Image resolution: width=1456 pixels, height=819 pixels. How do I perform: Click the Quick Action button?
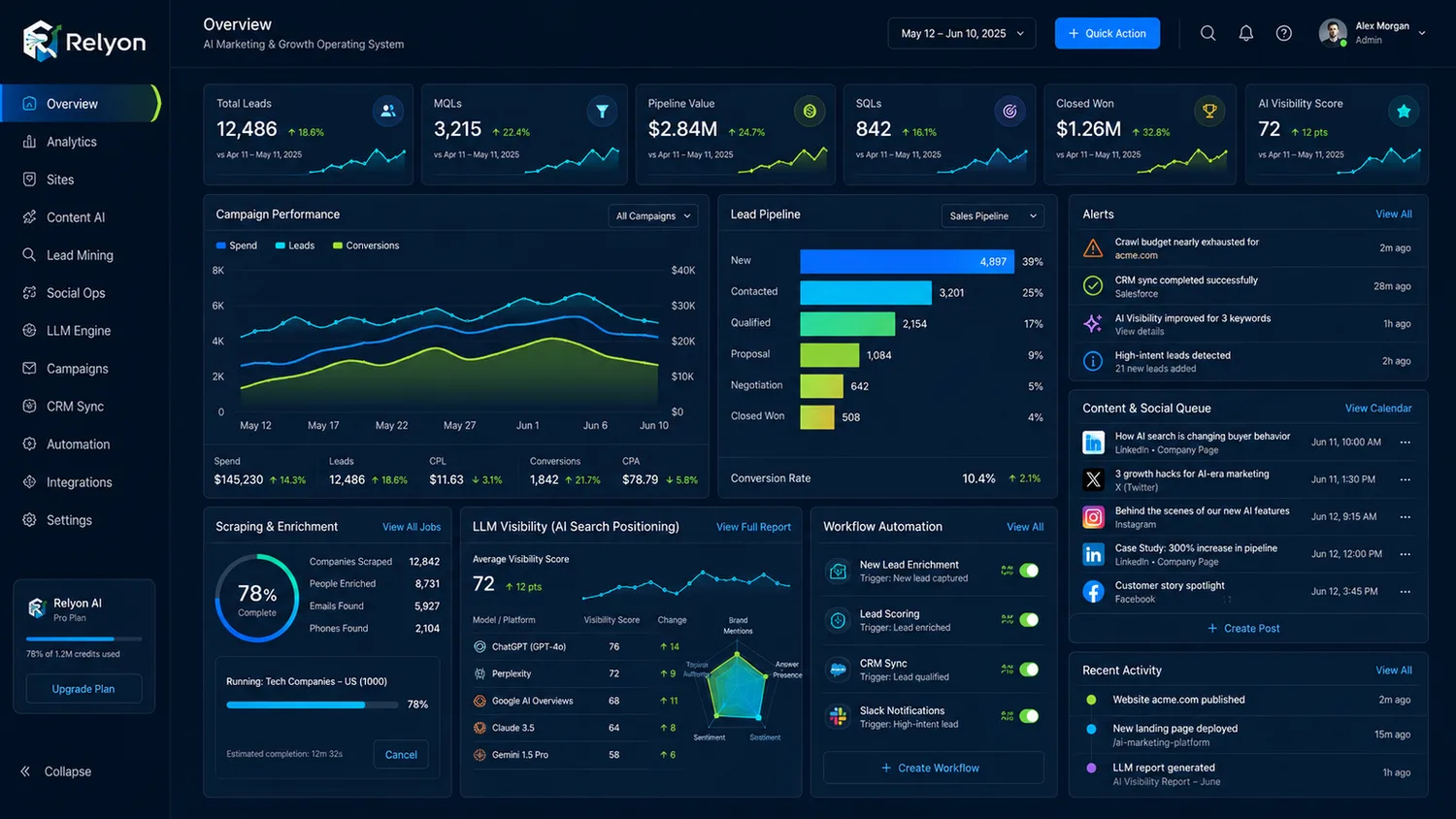coord(1108,33)
